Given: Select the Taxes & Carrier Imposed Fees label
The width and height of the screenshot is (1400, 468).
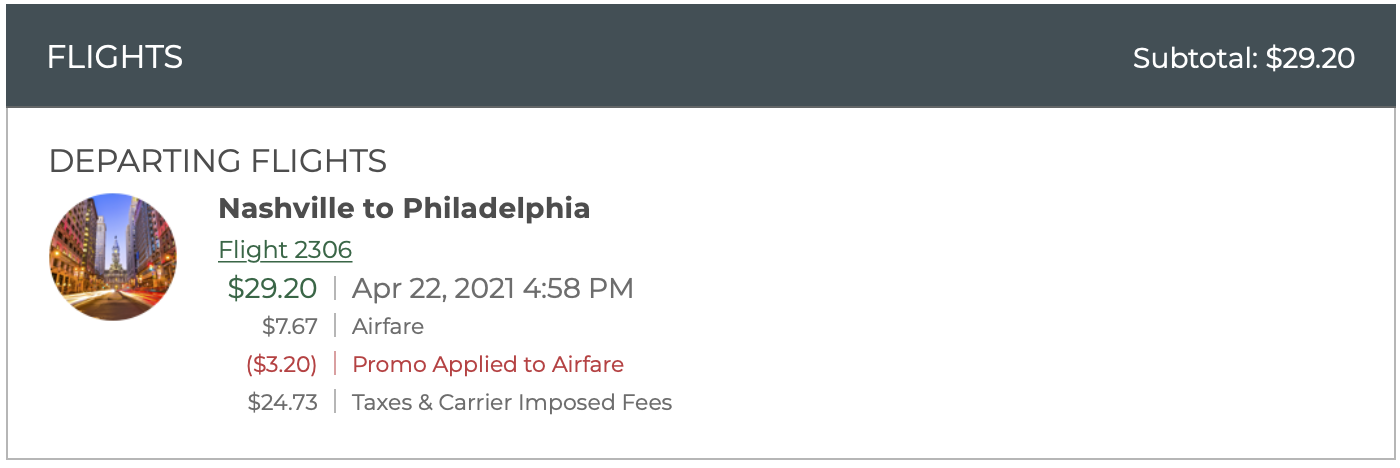Looking at the screenshot, I should (512, 403).
